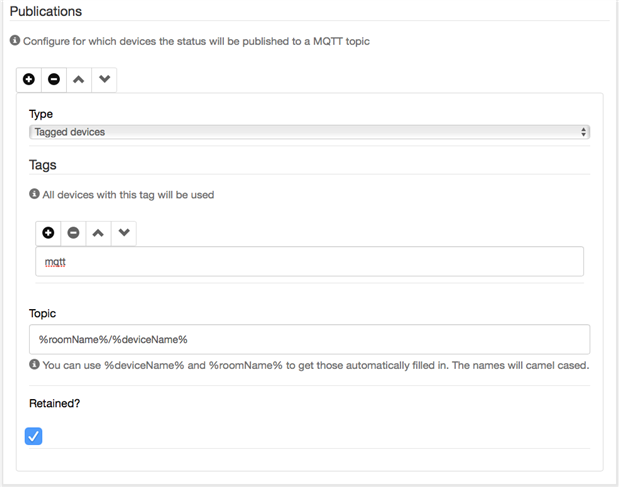The image size is (619, 487).
Task: Uncheck the Retained? checkbox
Action: 34,436
